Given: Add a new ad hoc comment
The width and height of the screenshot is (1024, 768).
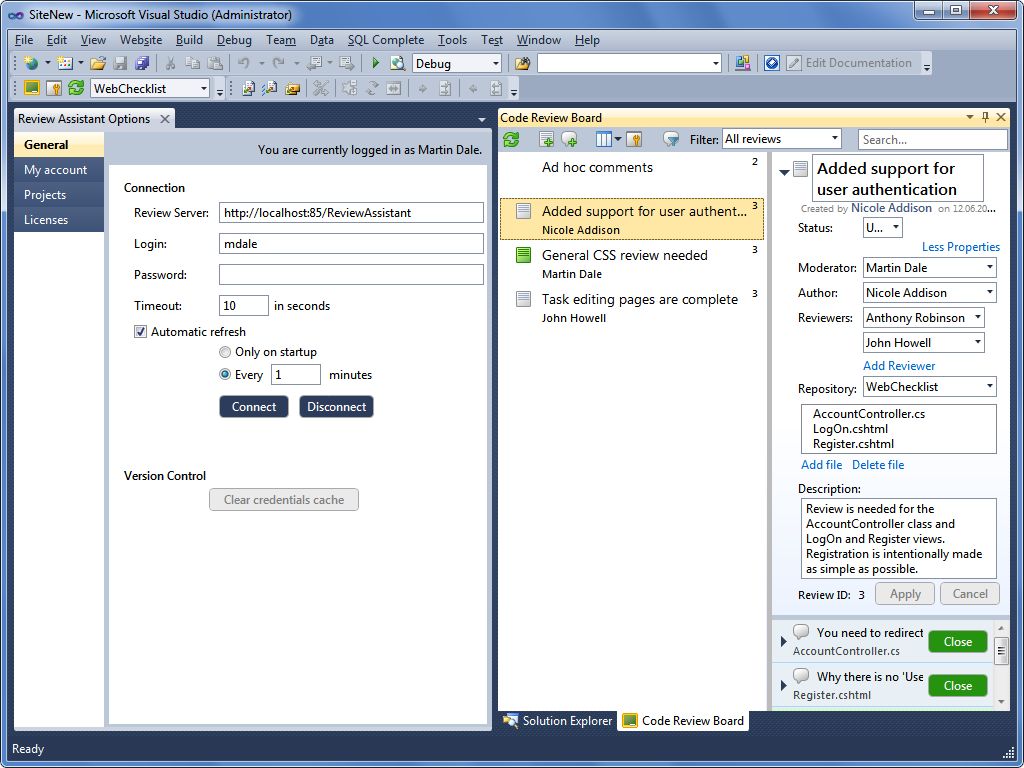Looking at the screenshot, I should point(568,139).
